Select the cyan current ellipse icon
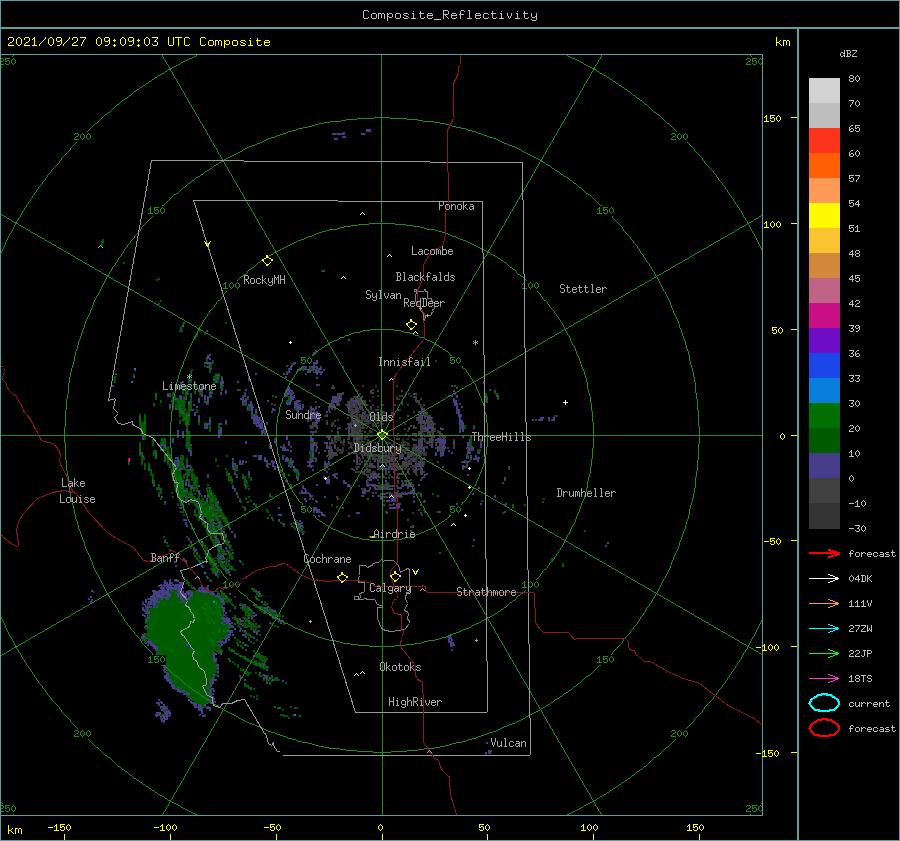This screenshot has width=900, height=841. 824,703
